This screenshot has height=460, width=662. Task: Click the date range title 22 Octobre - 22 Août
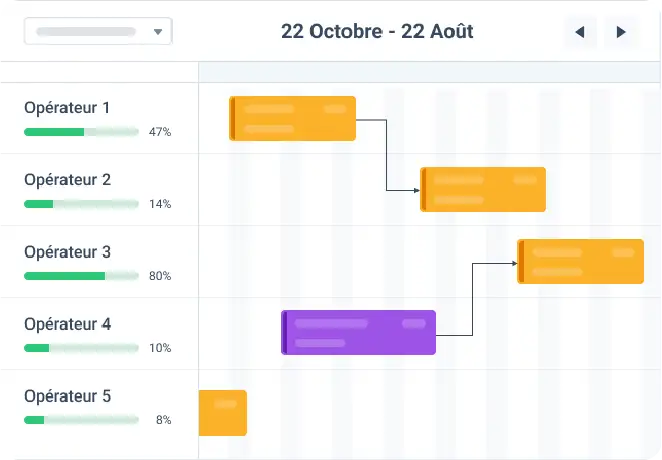click(377, 32)
